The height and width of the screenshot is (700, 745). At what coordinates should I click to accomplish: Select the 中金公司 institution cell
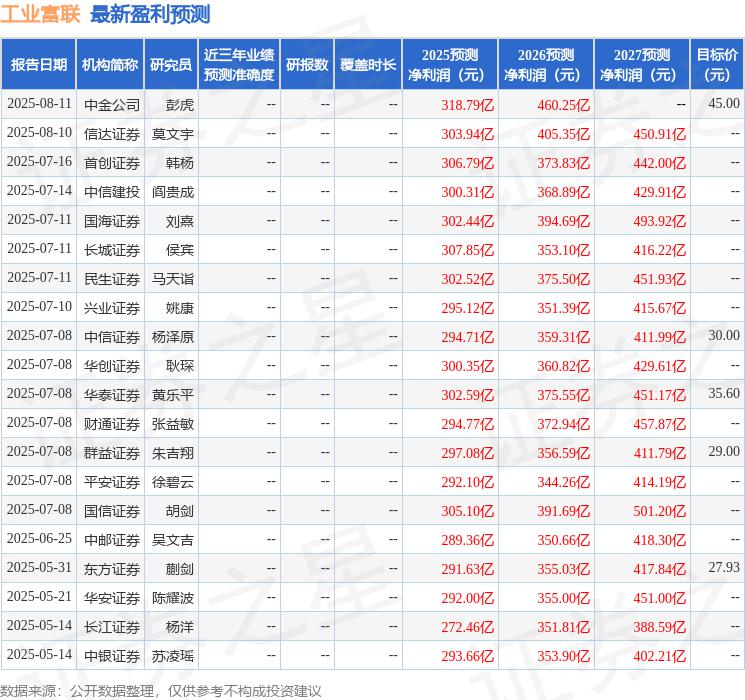point(112,105)
